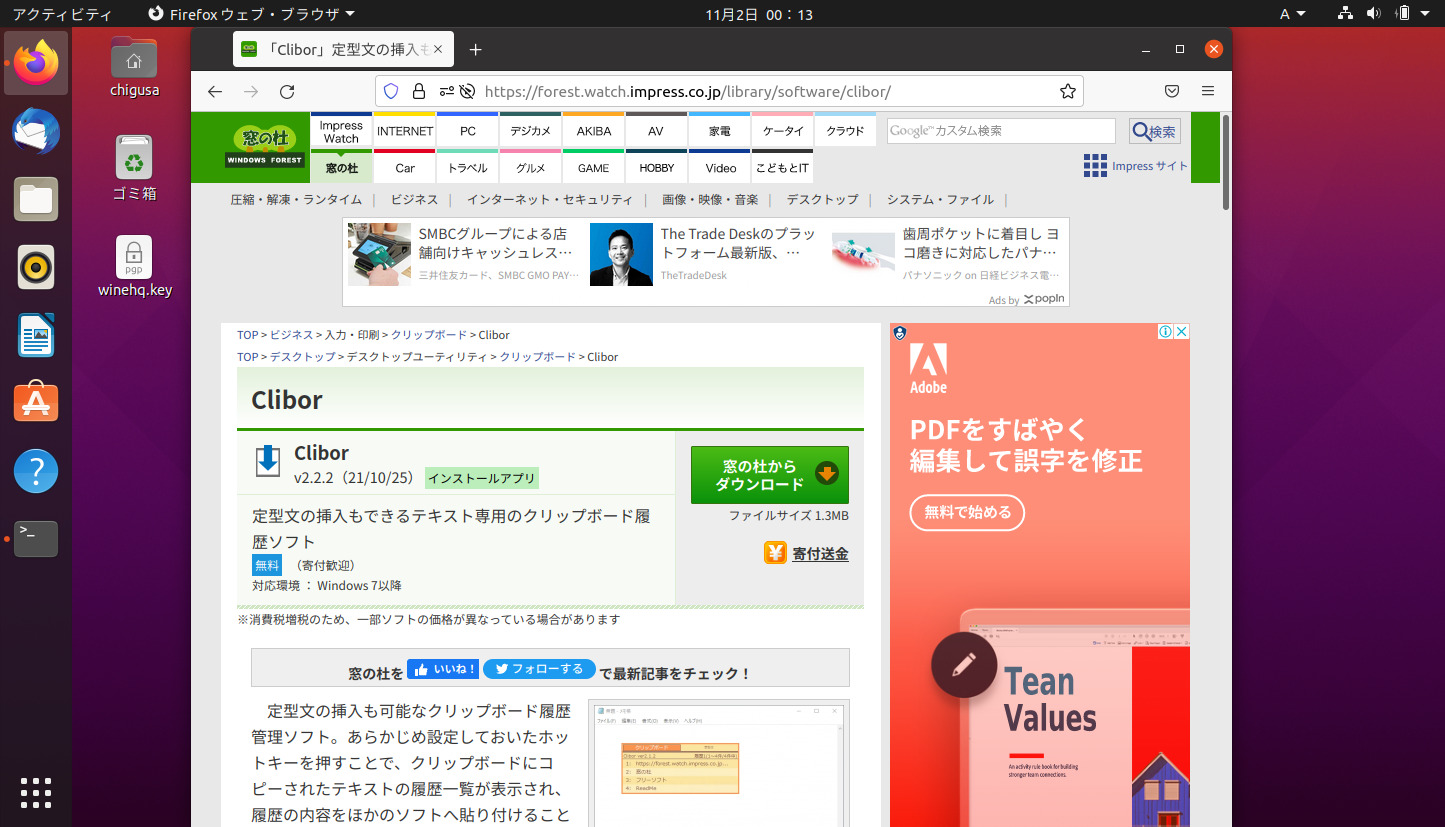This screenshot has width=1445, height=827.
Task: Open the こどもとIT site tab
Action: [783, 166]
